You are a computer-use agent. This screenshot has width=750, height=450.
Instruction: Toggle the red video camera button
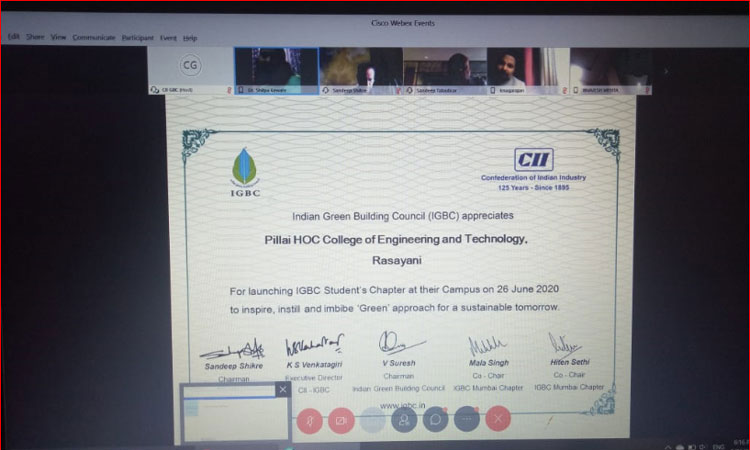(341, 421)
